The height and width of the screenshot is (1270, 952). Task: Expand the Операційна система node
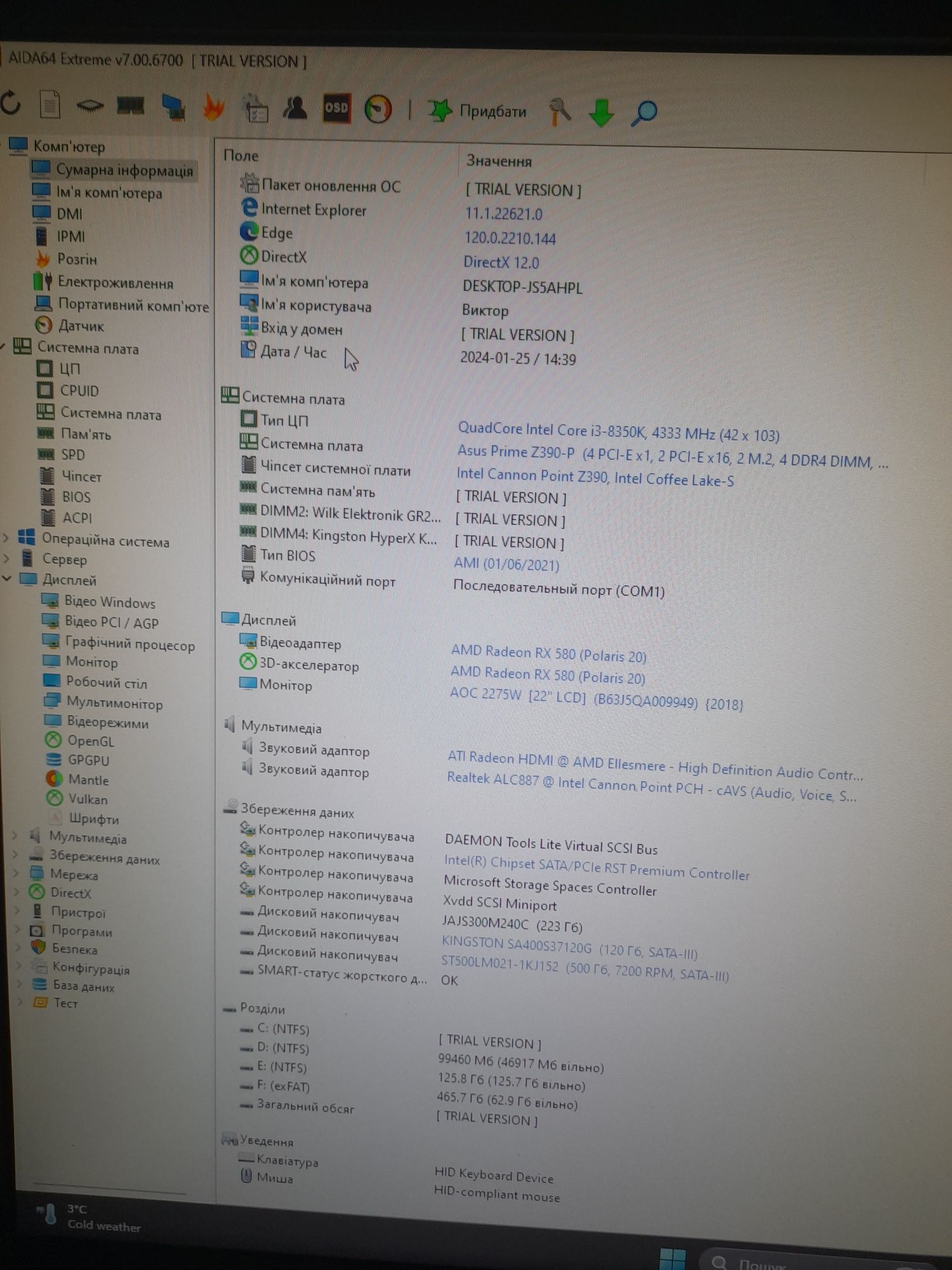pyautogui.click(x=6, y=538)
